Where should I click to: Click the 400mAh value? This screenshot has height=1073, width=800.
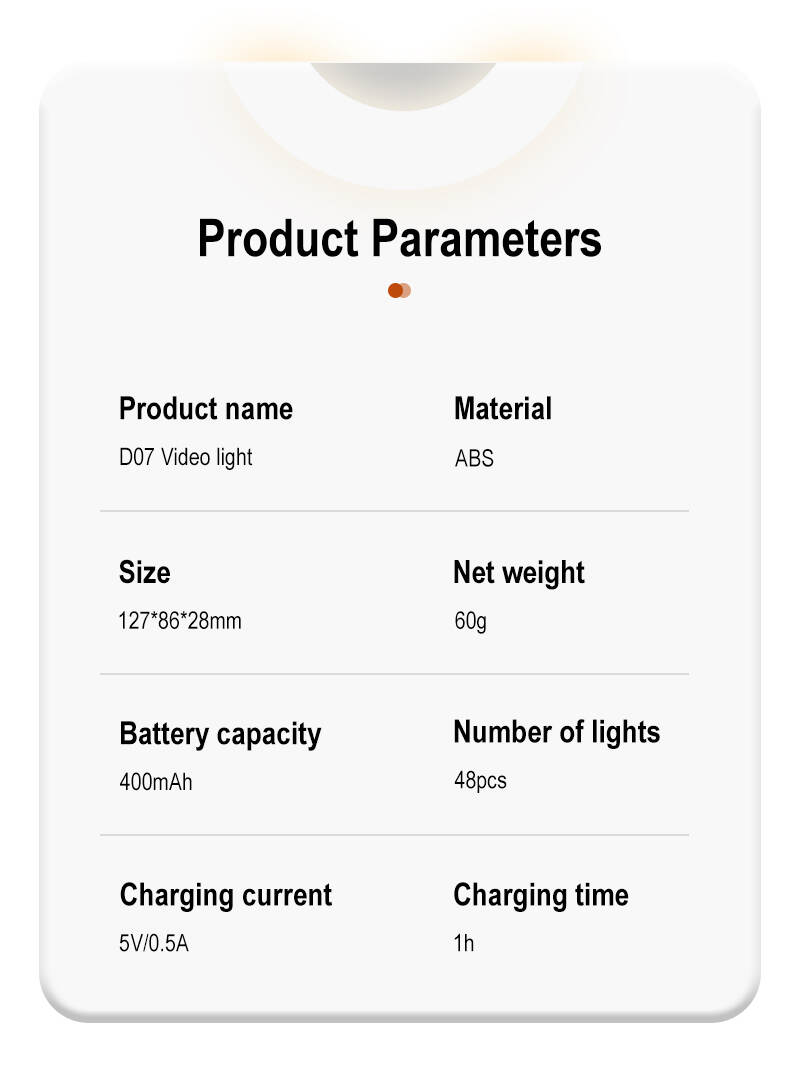click(x=156, y=781)
